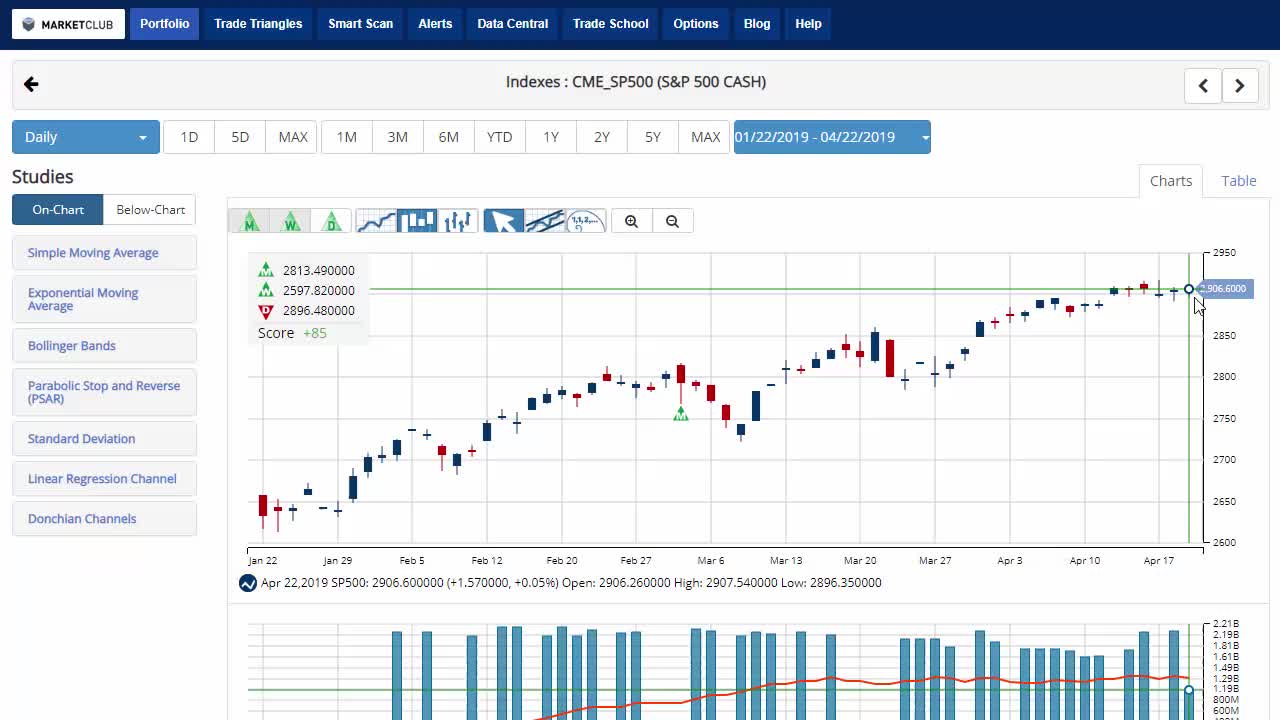The width and height of the screenshot is (1280, 720).
Task: Open the Portfolio menu
Action: click(164, 24)
